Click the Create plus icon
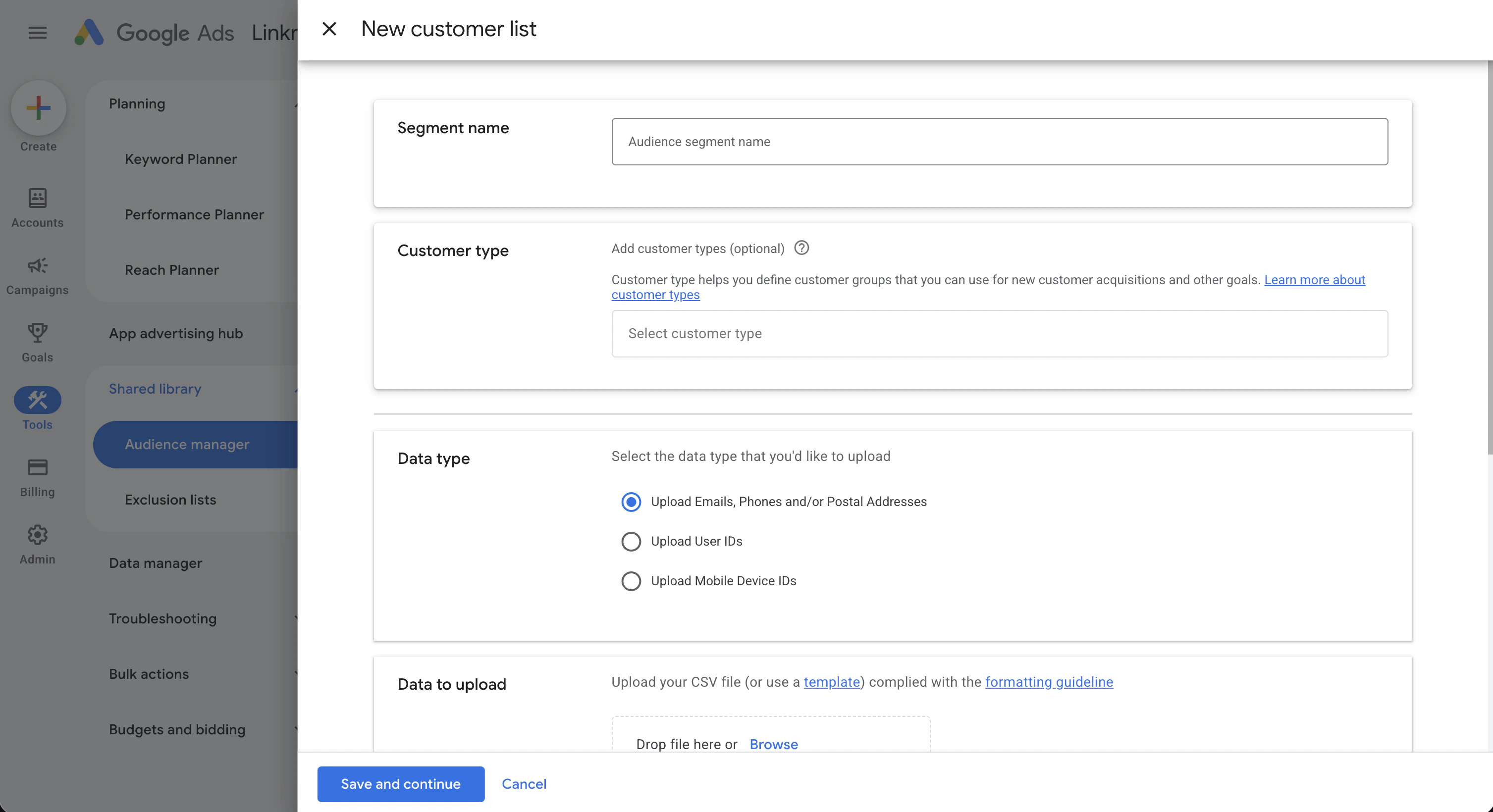Screen dimensions: 1493x812 [x=37, y=108]
